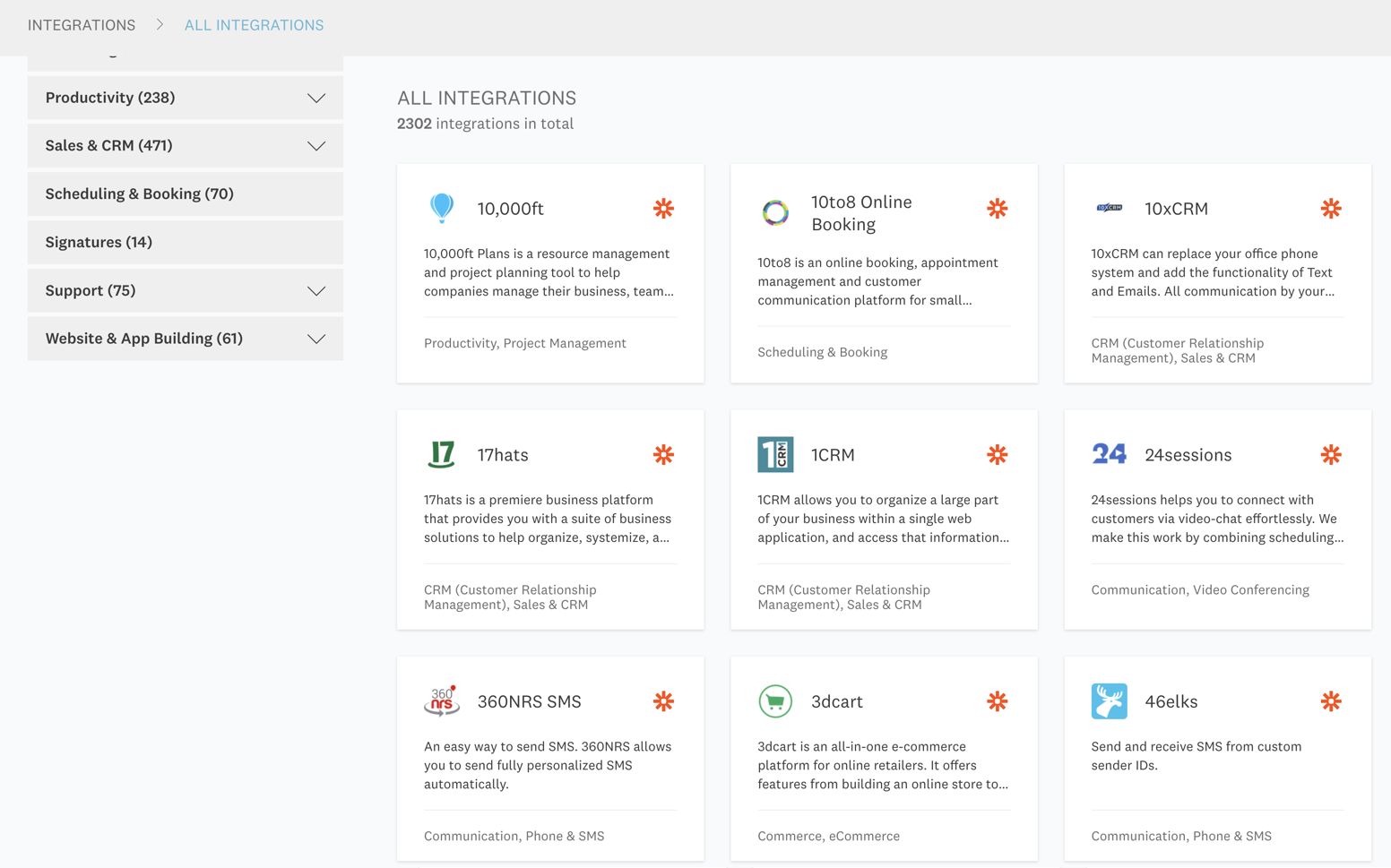
Task: Click CRM category tags on 1CRM card
Action: [843, 597]
